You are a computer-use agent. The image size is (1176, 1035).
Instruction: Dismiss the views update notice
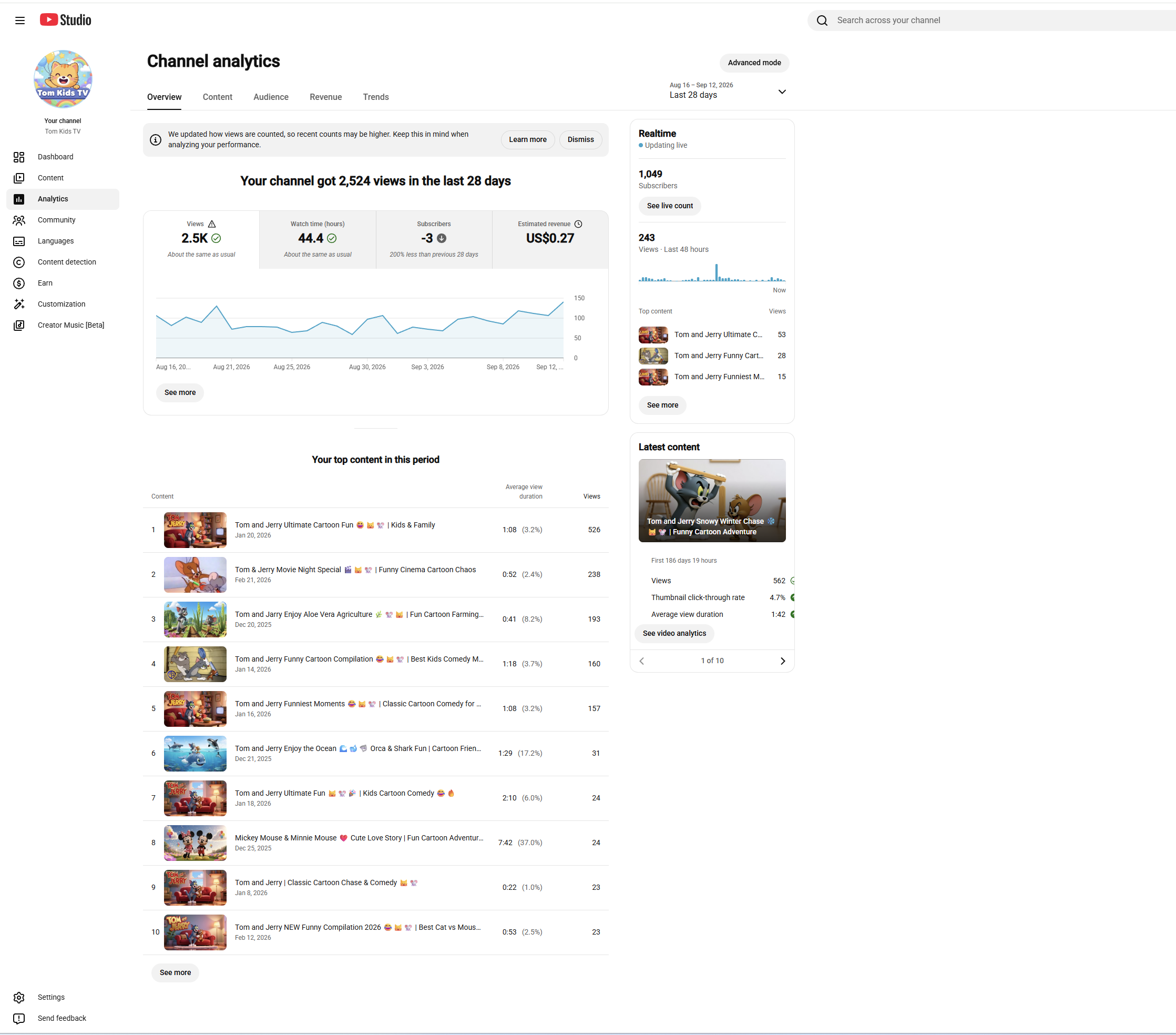(x=580, y=140)
